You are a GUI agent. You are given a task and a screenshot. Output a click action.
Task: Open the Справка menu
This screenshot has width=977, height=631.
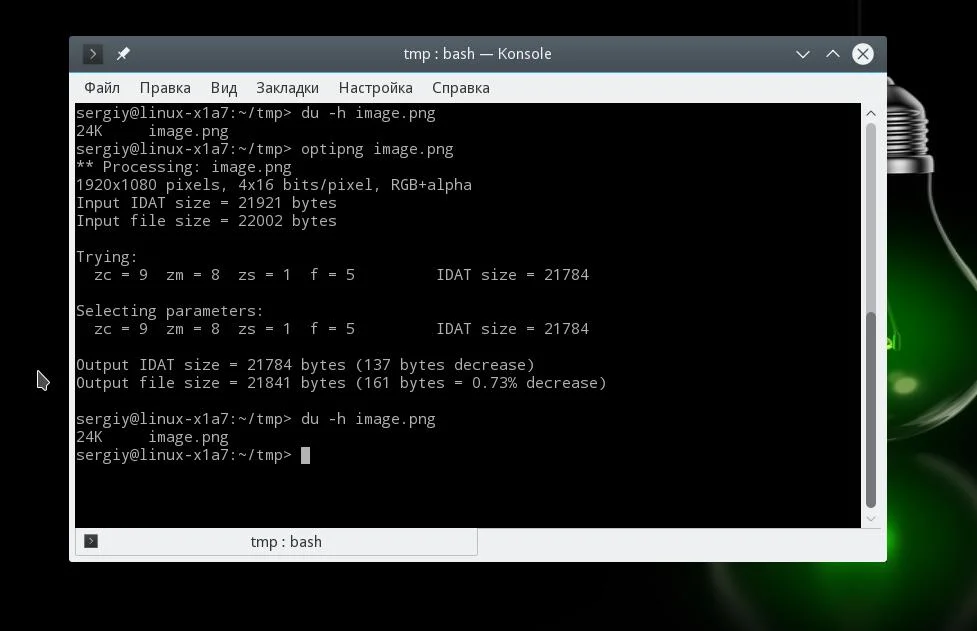460,88
